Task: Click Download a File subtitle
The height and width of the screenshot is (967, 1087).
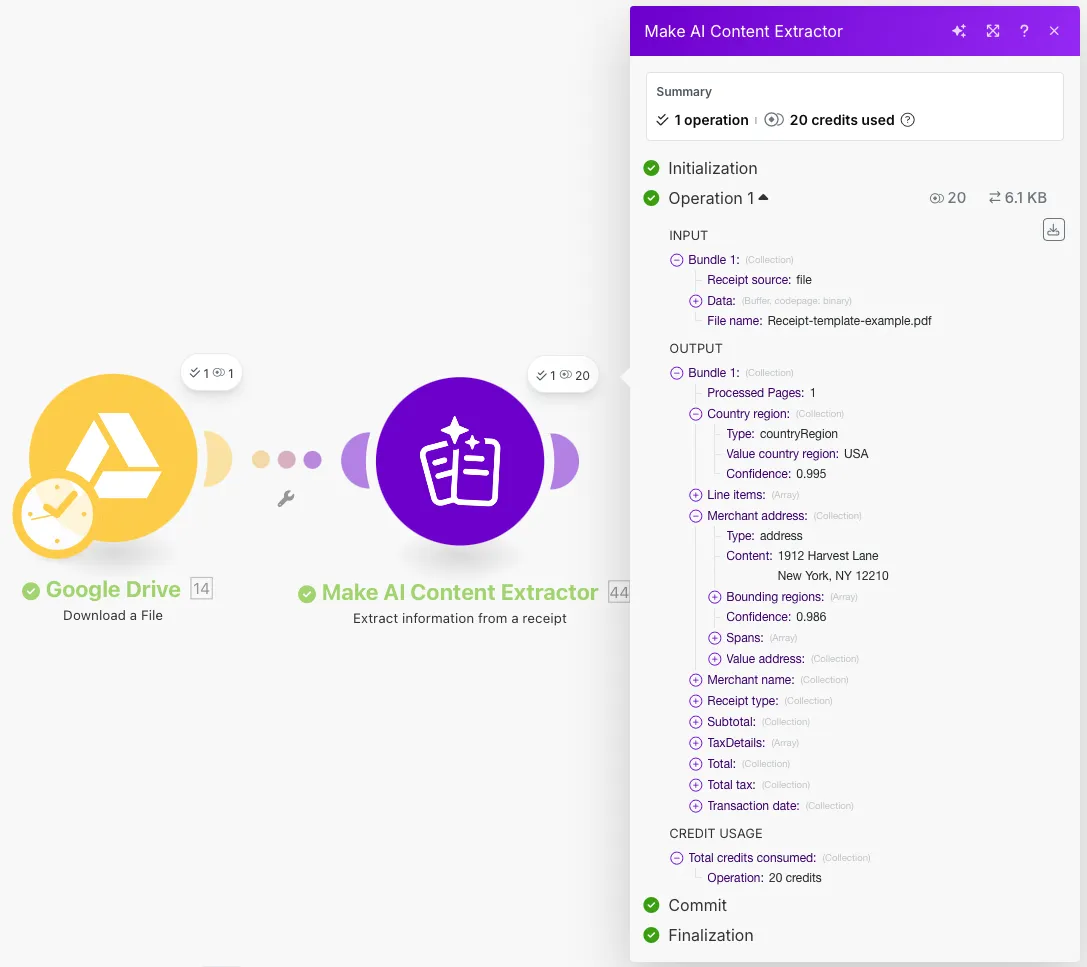Action: coord(113,616)
